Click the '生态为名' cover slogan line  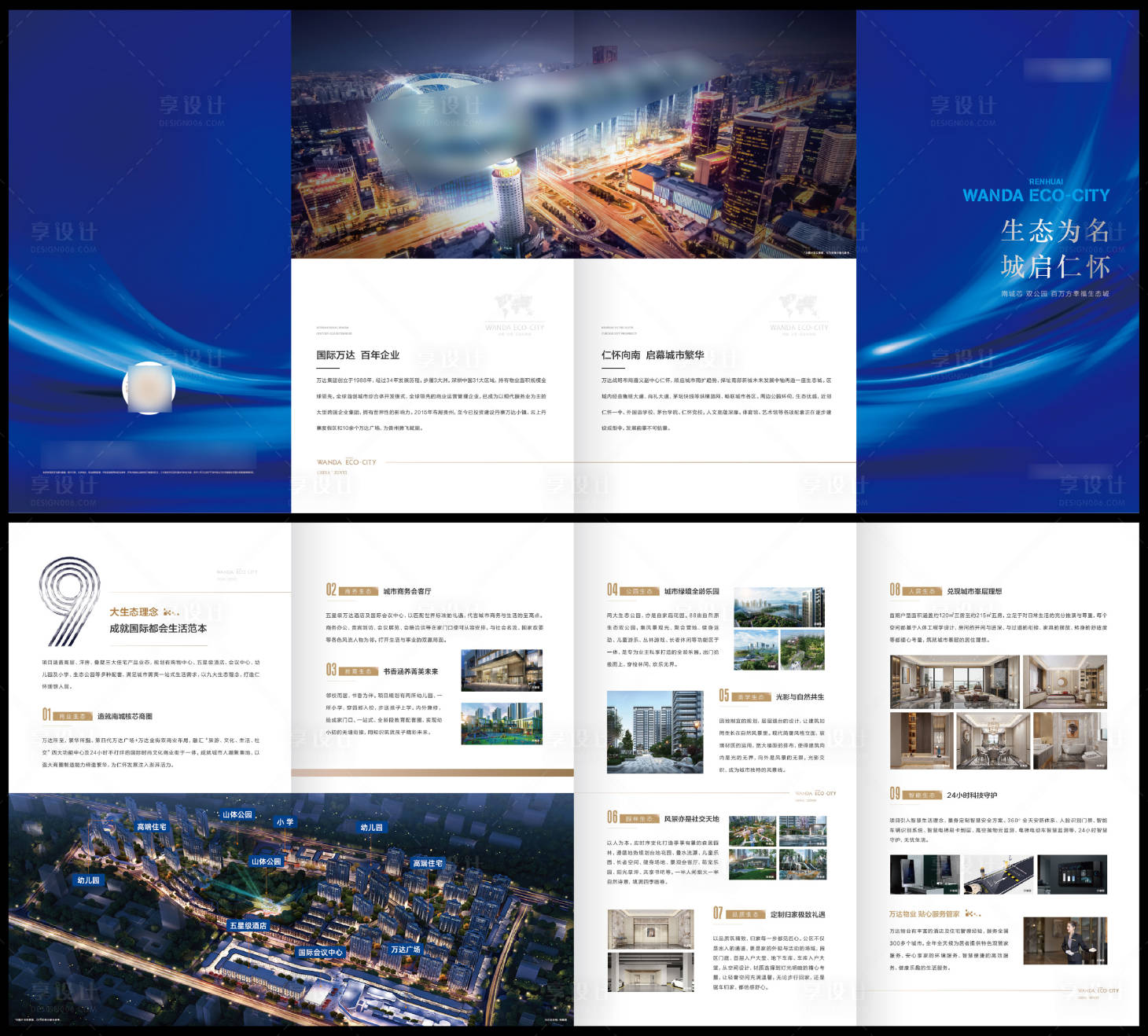[1055, 231]
